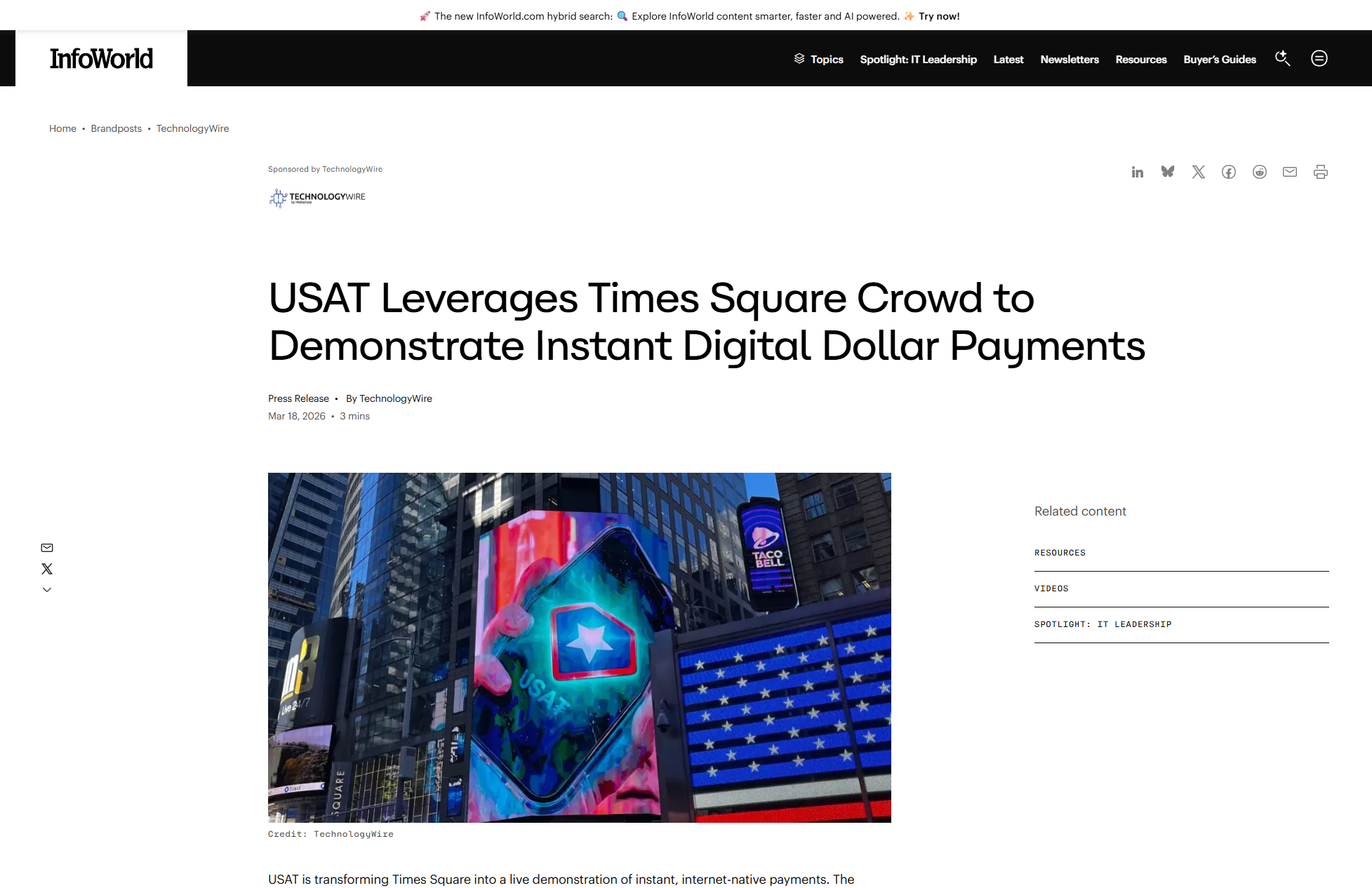This screenshot has width=1372, height=888.
Task: Share via X from the left sidebar
Action: [47, 568]
